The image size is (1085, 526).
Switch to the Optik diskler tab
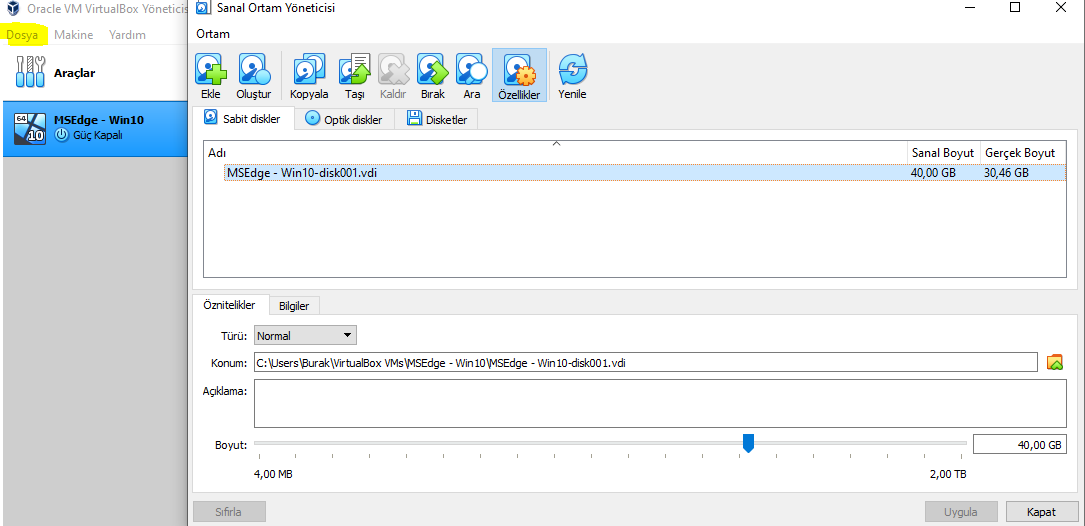(x=345, y=119)
